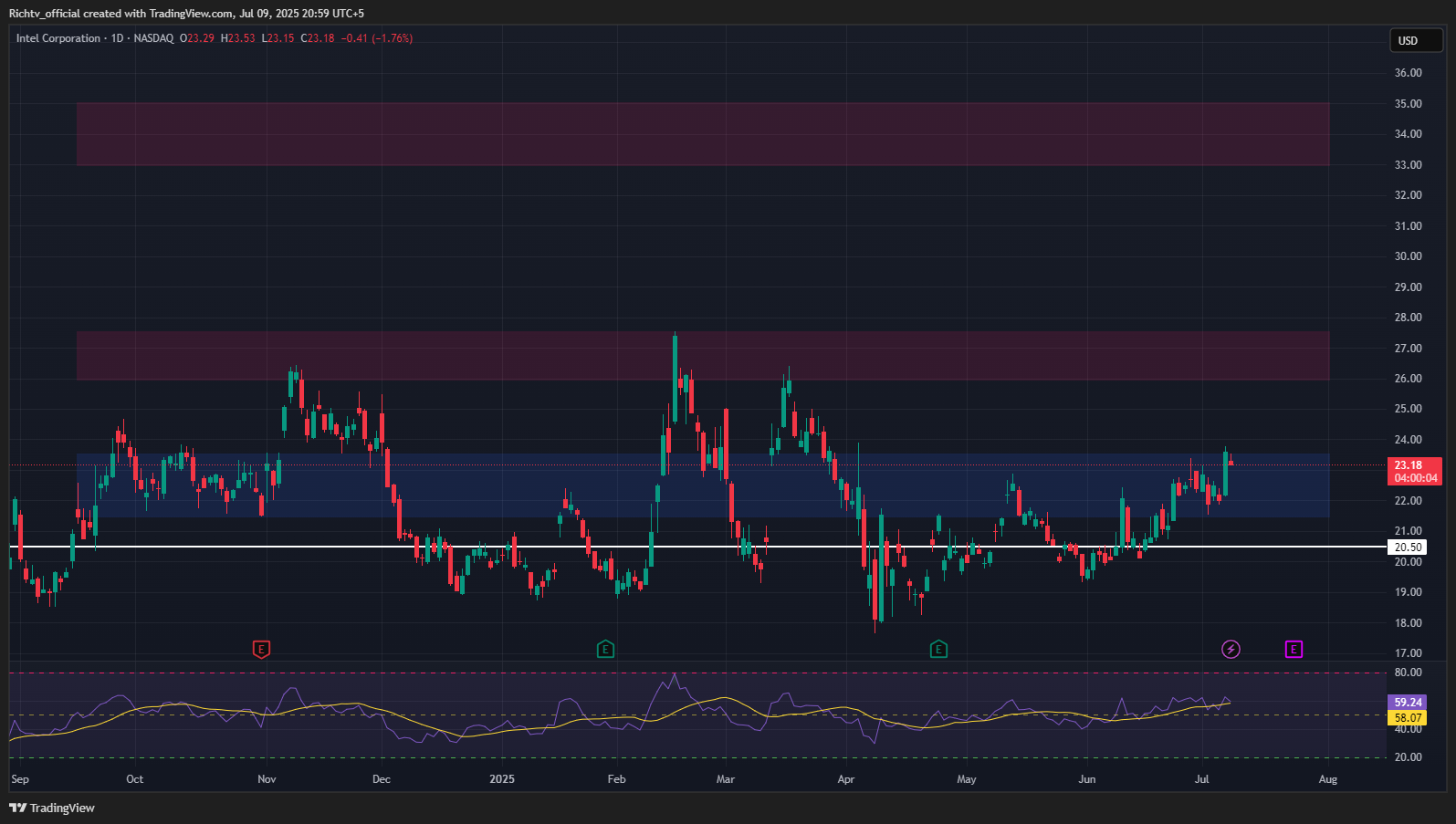
Task: Click the Aug label on time axis
Action: click(1328, 779)
